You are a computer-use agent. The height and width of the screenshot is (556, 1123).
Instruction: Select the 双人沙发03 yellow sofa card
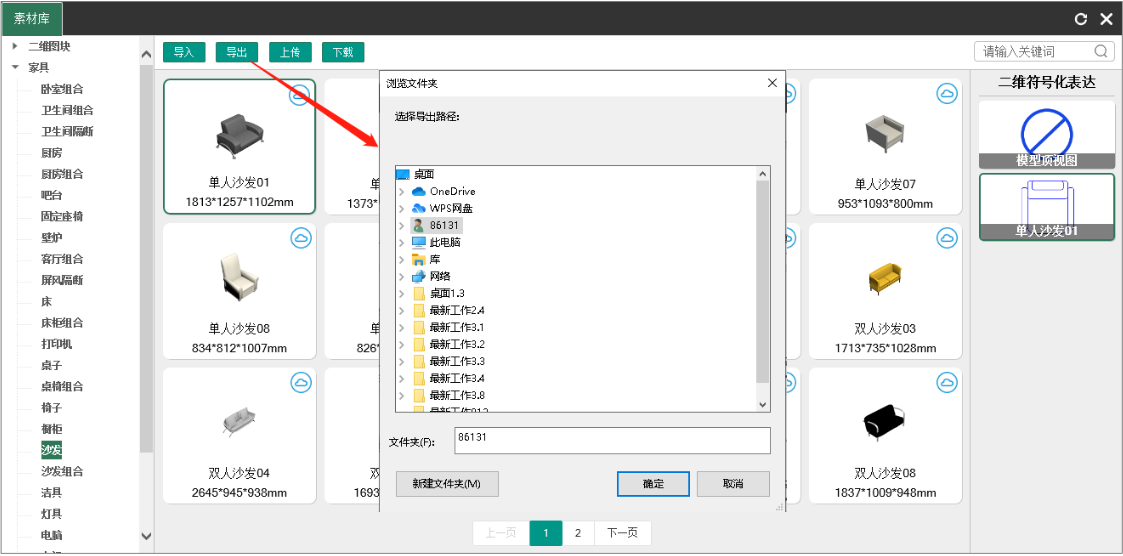tap(885, 291)
